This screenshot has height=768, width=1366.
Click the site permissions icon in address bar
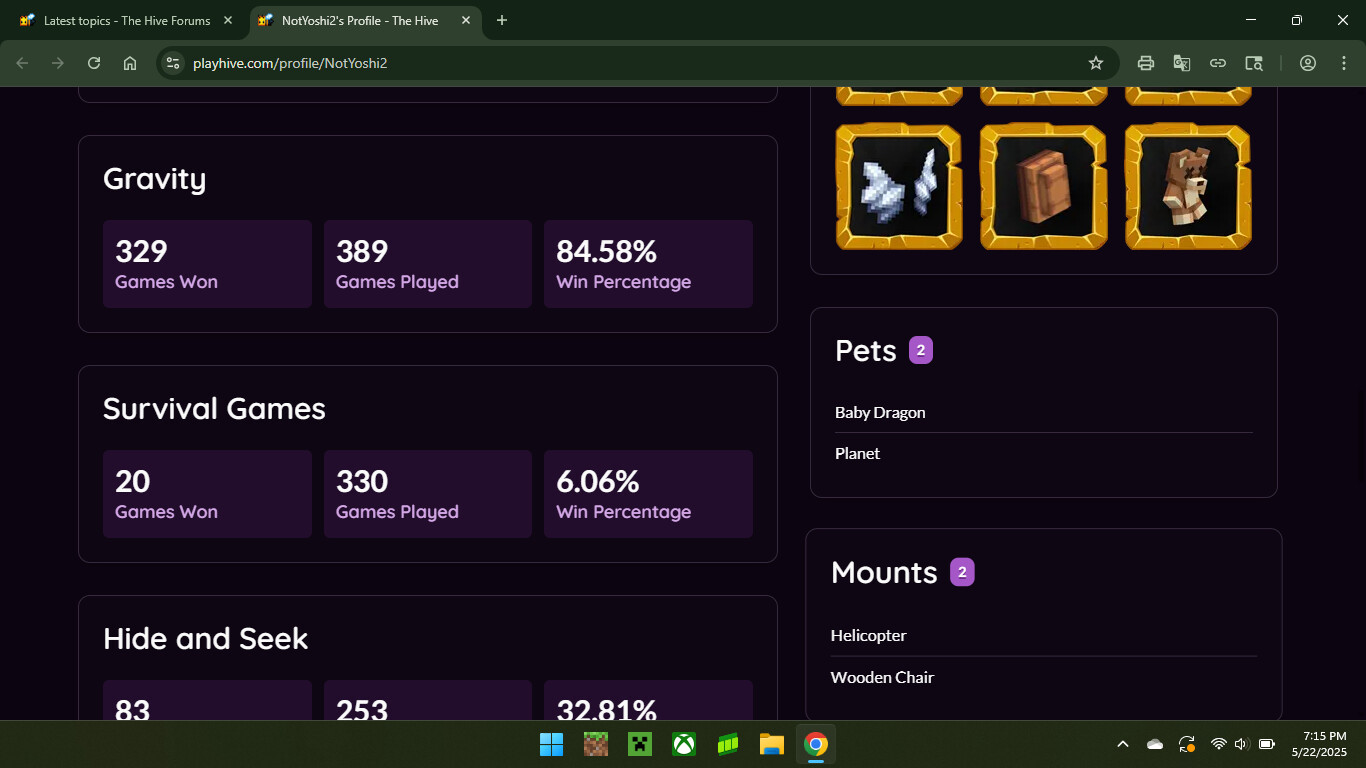(x=172, y=62)
